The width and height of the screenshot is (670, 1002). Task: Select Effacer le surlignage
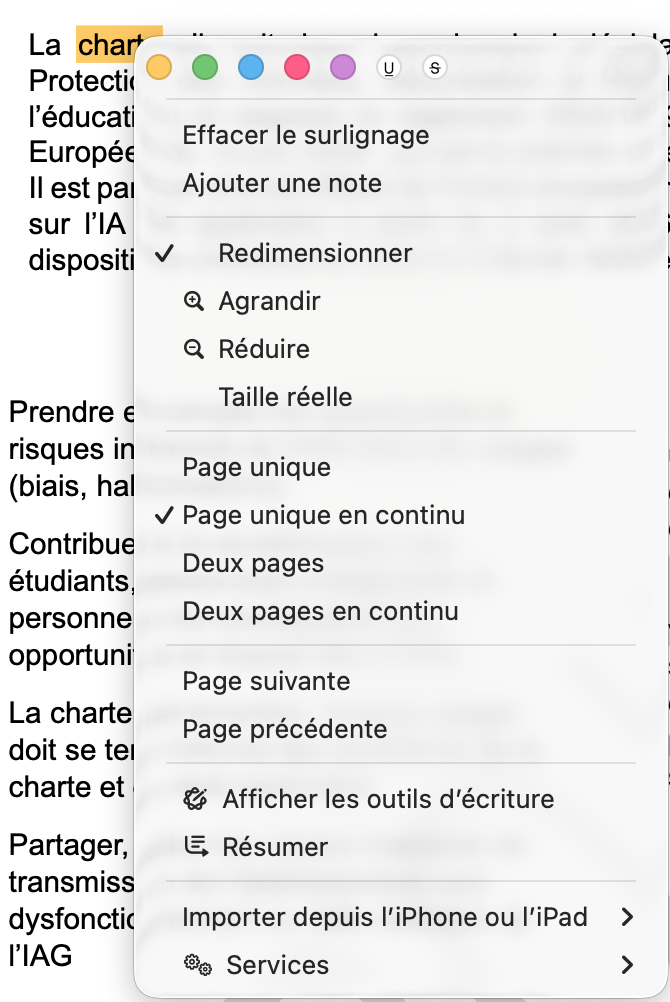[x=305, y=136]
